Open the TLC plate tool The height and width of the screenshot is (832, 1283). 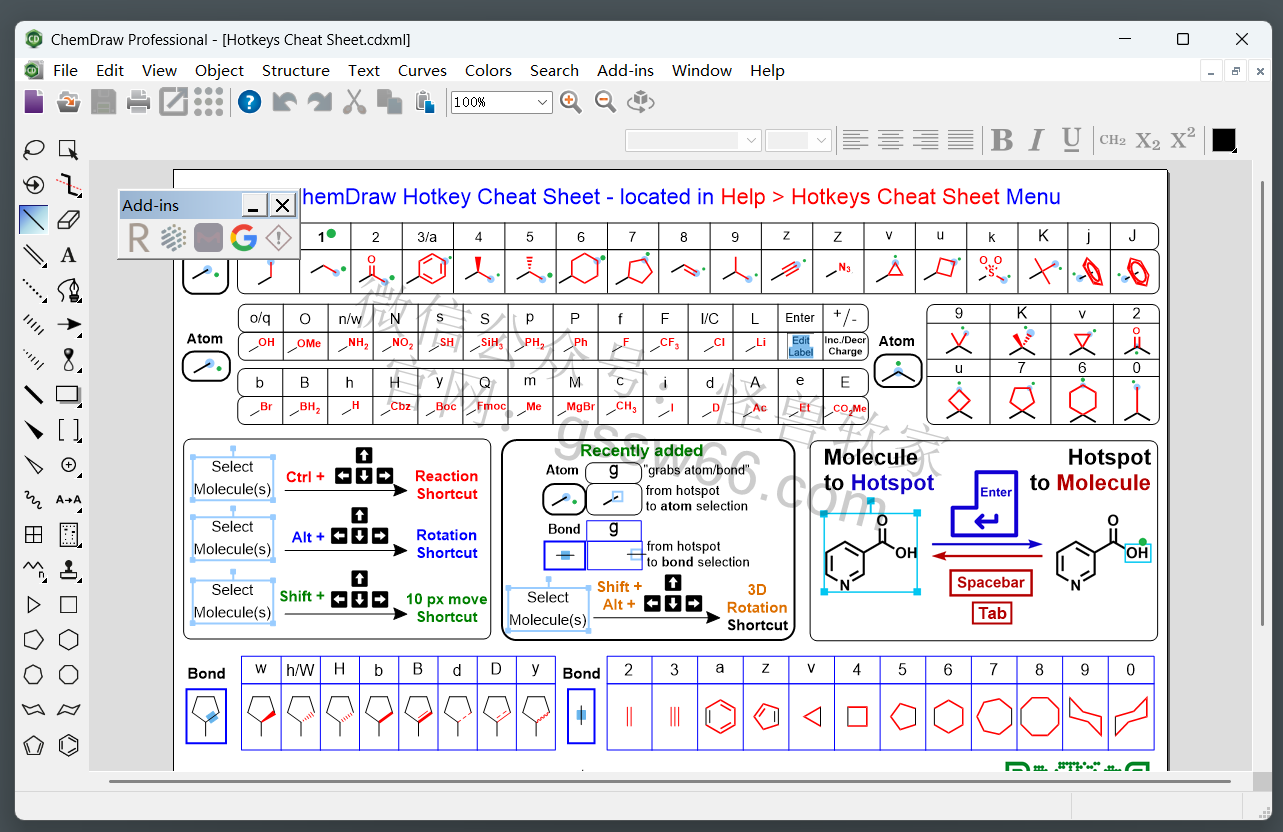[68, 534]
